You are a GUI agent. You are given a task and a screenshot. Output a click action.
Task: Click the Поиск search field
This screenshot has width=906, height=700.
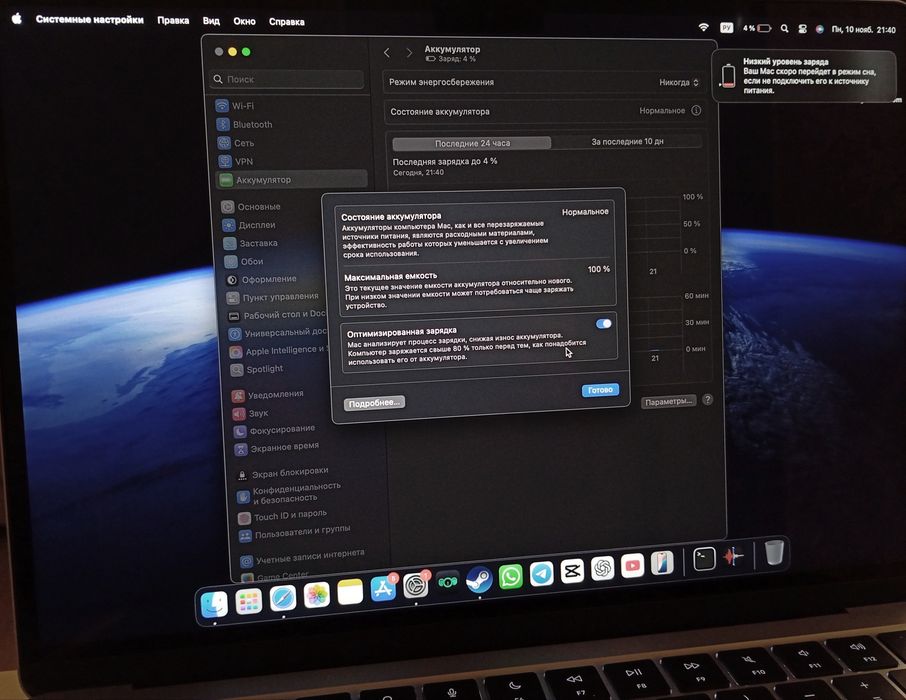click(x=288, y=79)
